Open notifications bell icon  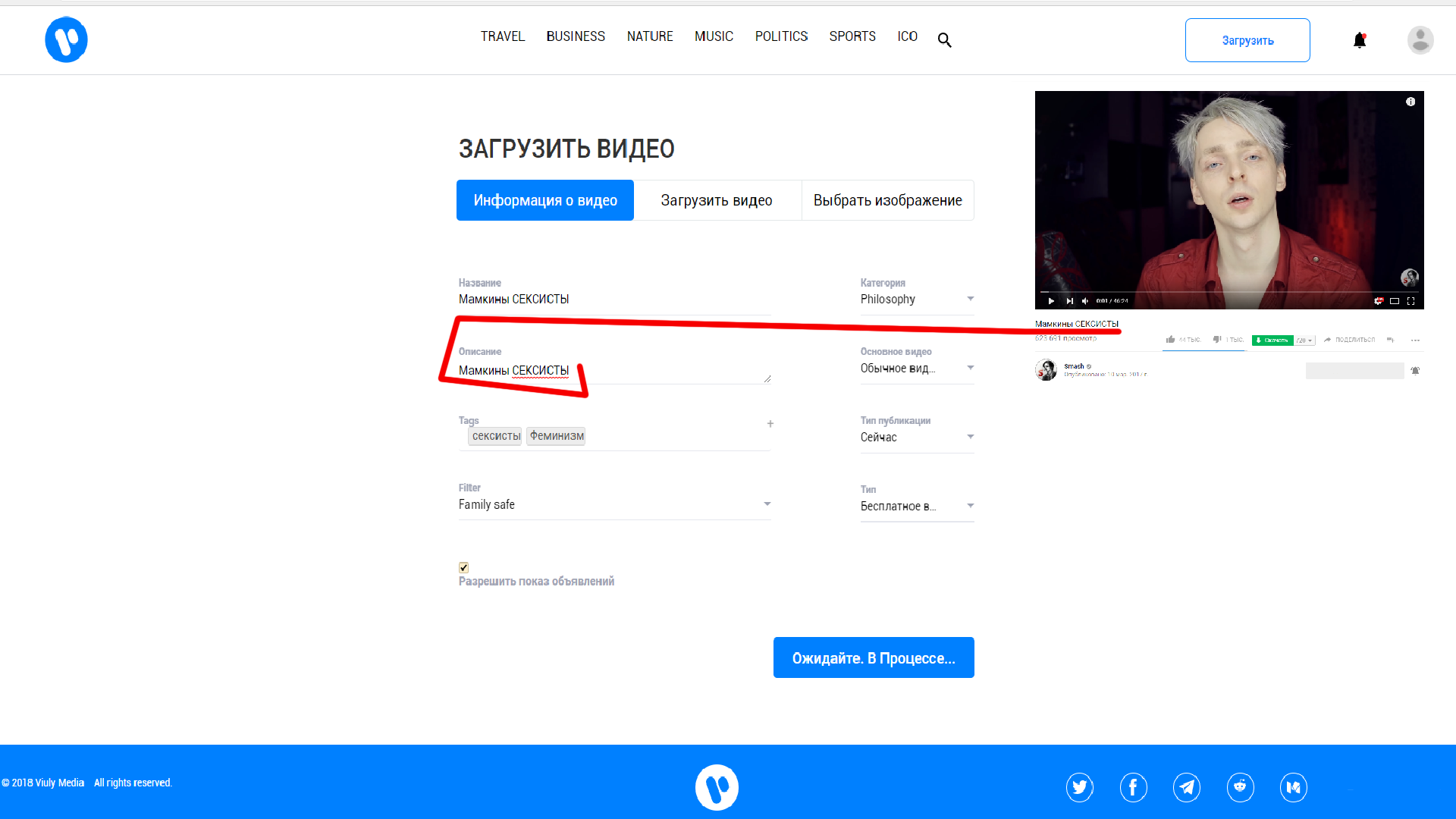pos(1360,40)
